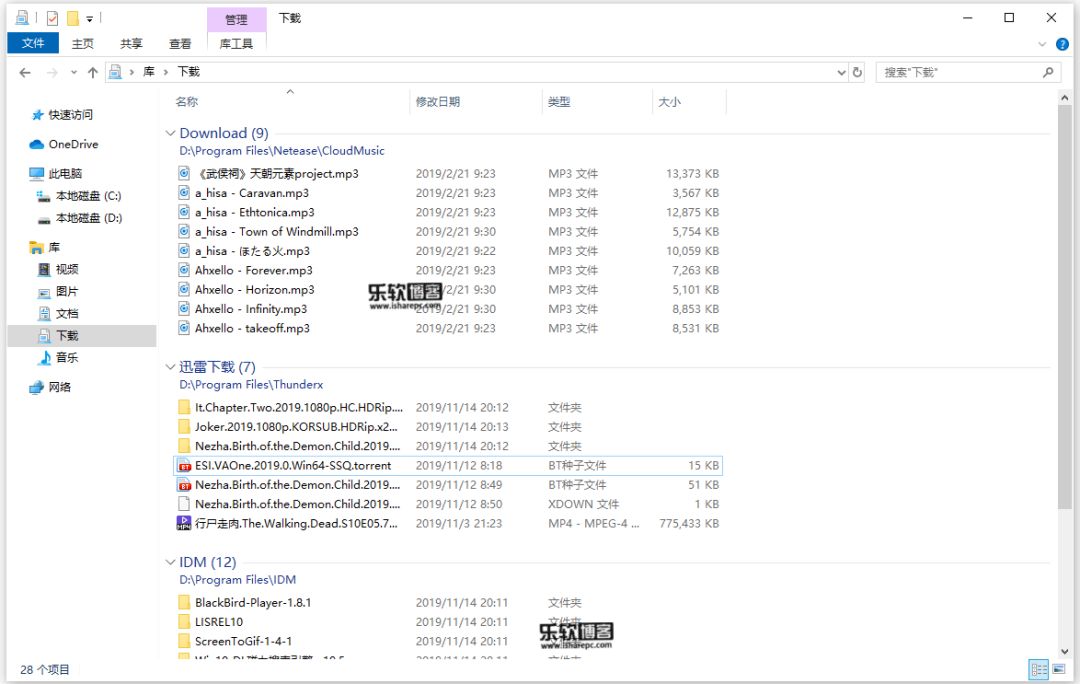The width and height of the screenshot is (1080, 684).
Task: Click 下载 in the address bar
Action: point(189,72)
